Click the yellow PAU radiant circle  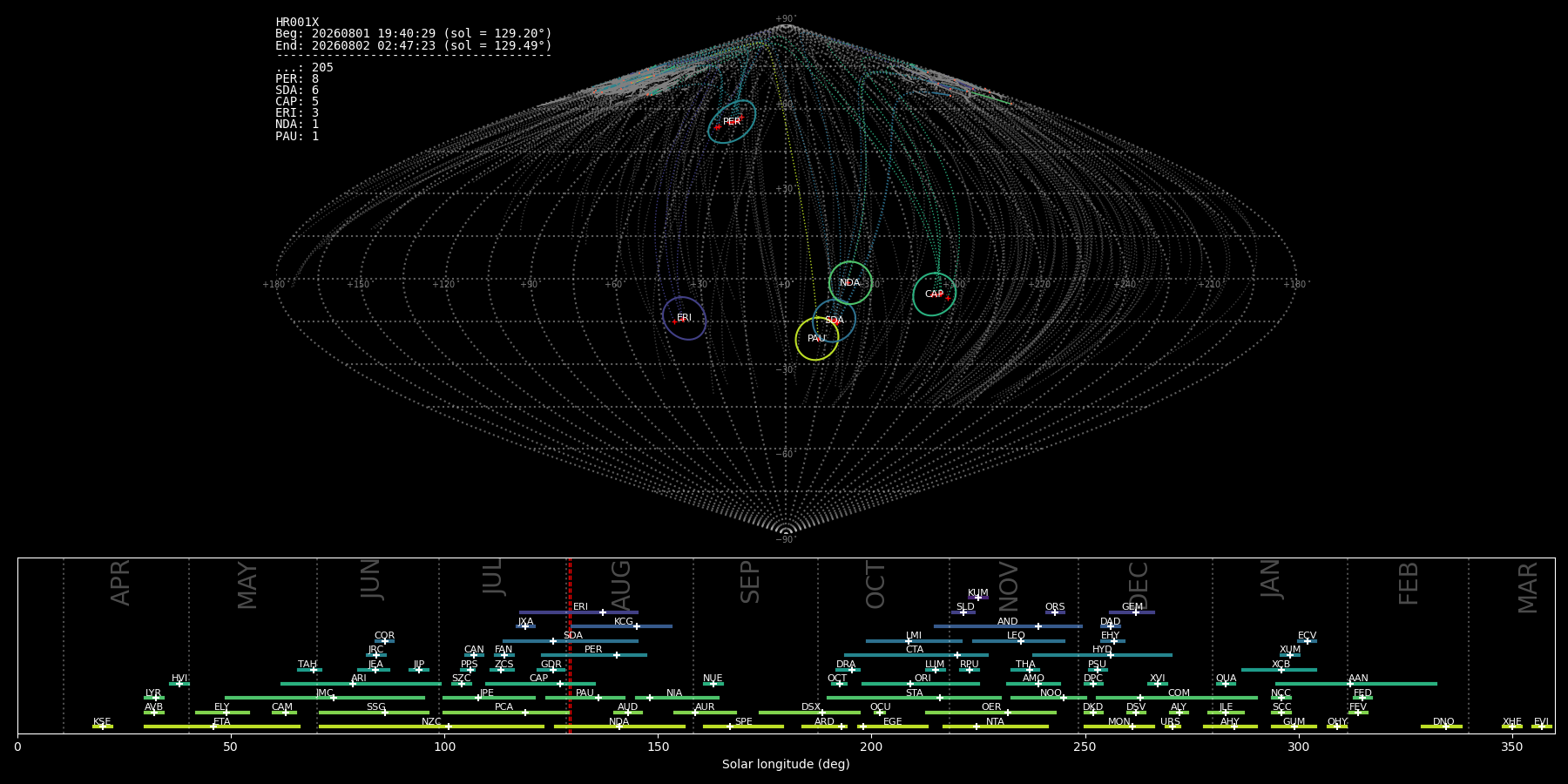click(817, 339)
